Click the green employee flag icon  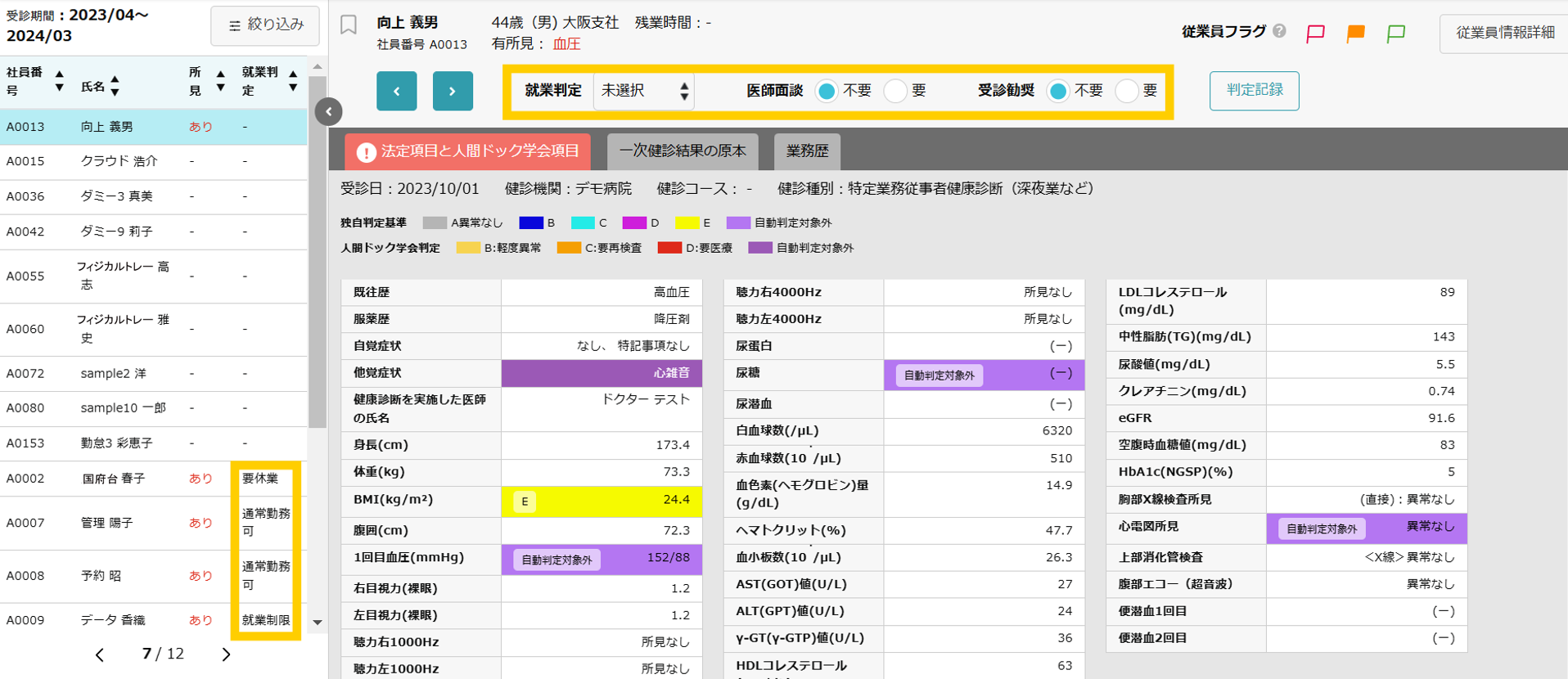[1396, 33]
